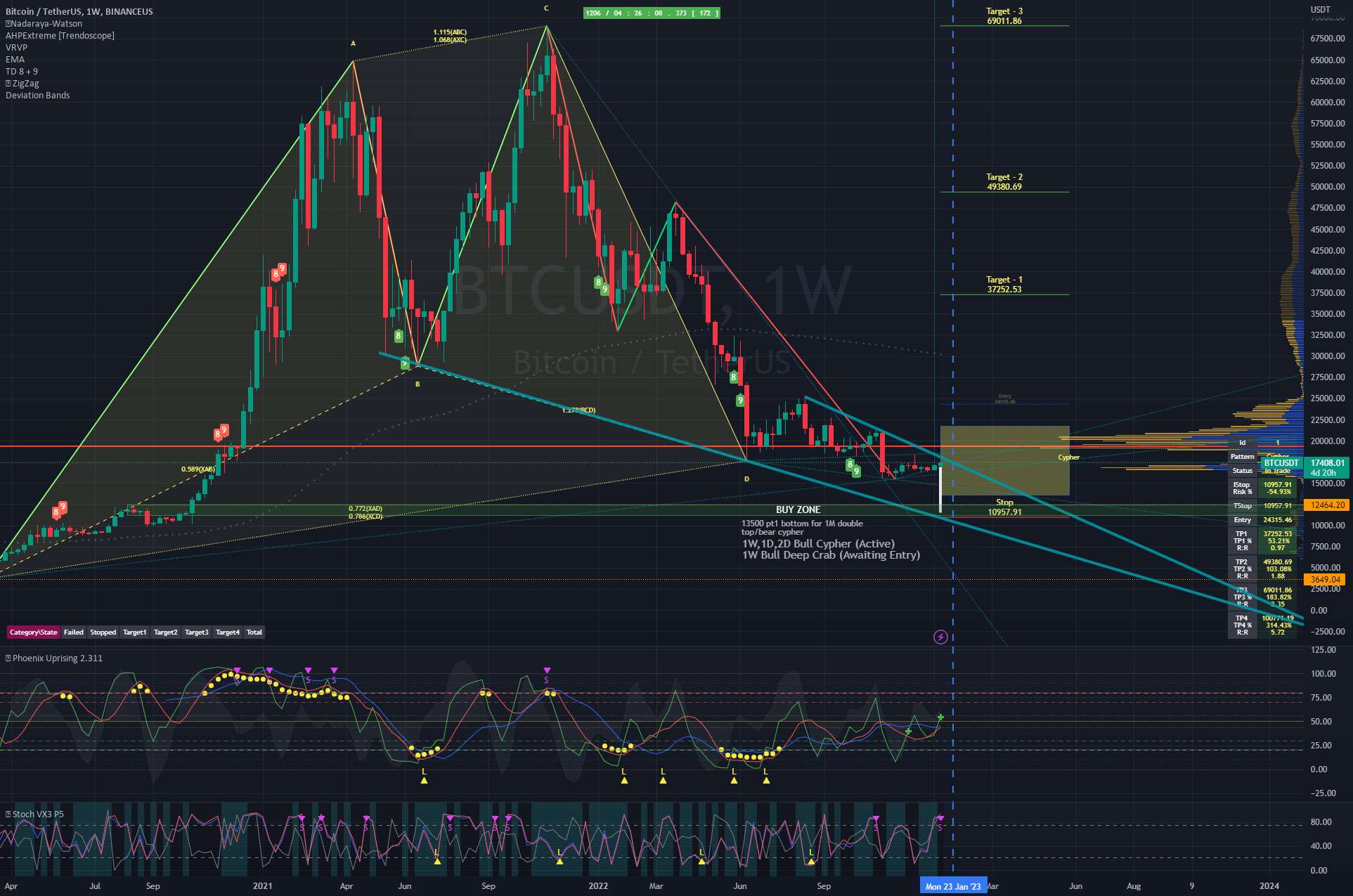Viewport: 1353px width, 896px height.
Task: Click the Target - 3 69011.86 label
Action: click(x=1004, y=16)
